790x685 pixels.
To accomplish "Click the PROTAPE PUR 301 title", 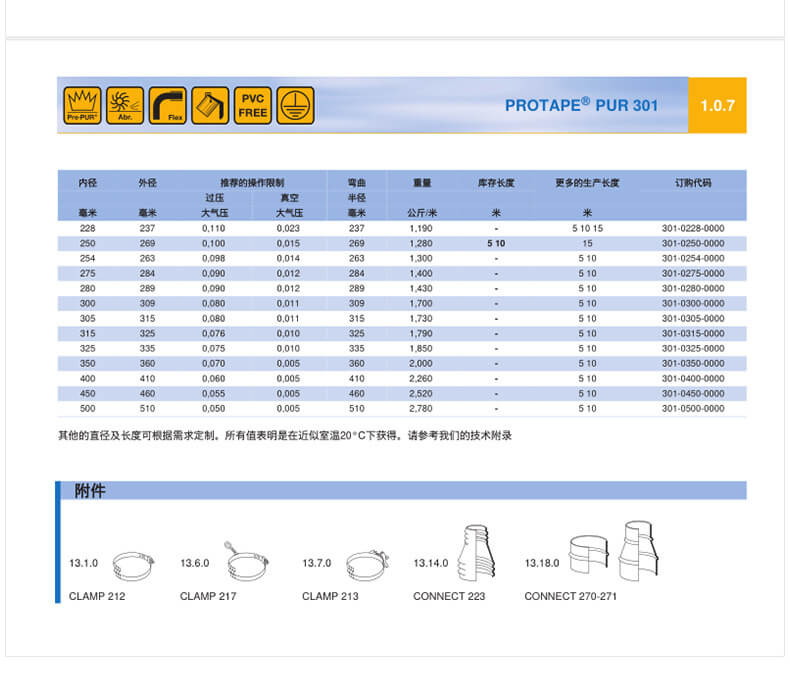I will [581, 105].
